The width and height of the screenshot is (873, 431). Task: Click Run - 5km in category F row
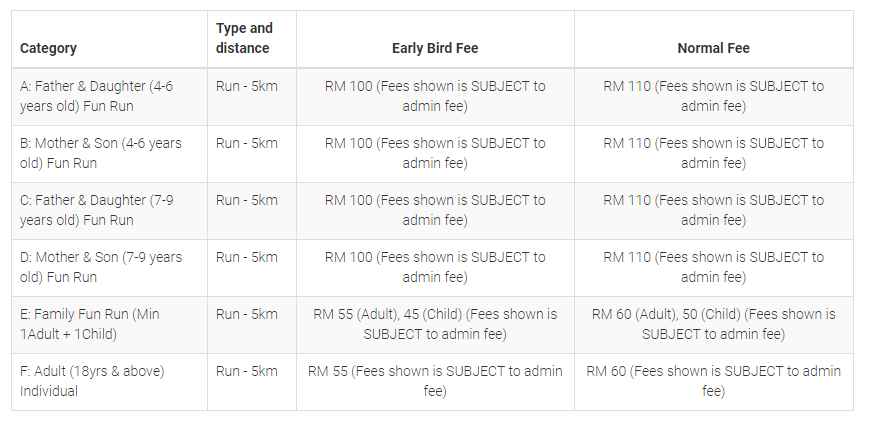(247, 371)
